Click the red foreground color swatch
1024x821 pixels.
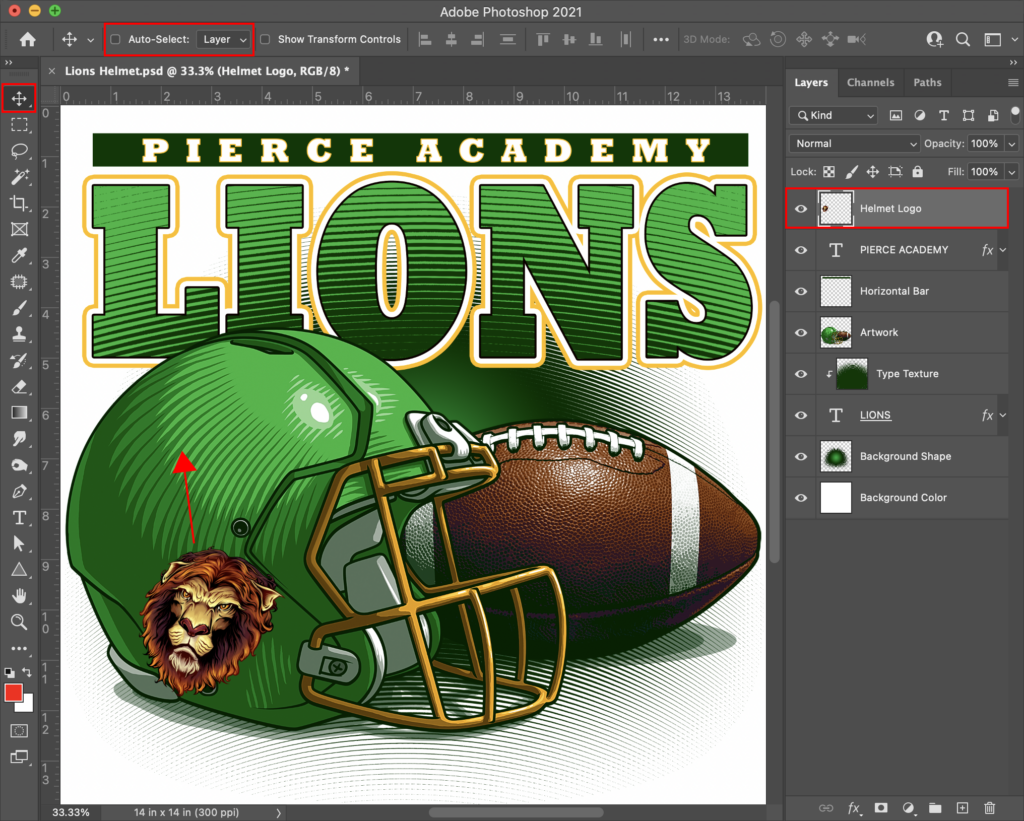point(14,692)
